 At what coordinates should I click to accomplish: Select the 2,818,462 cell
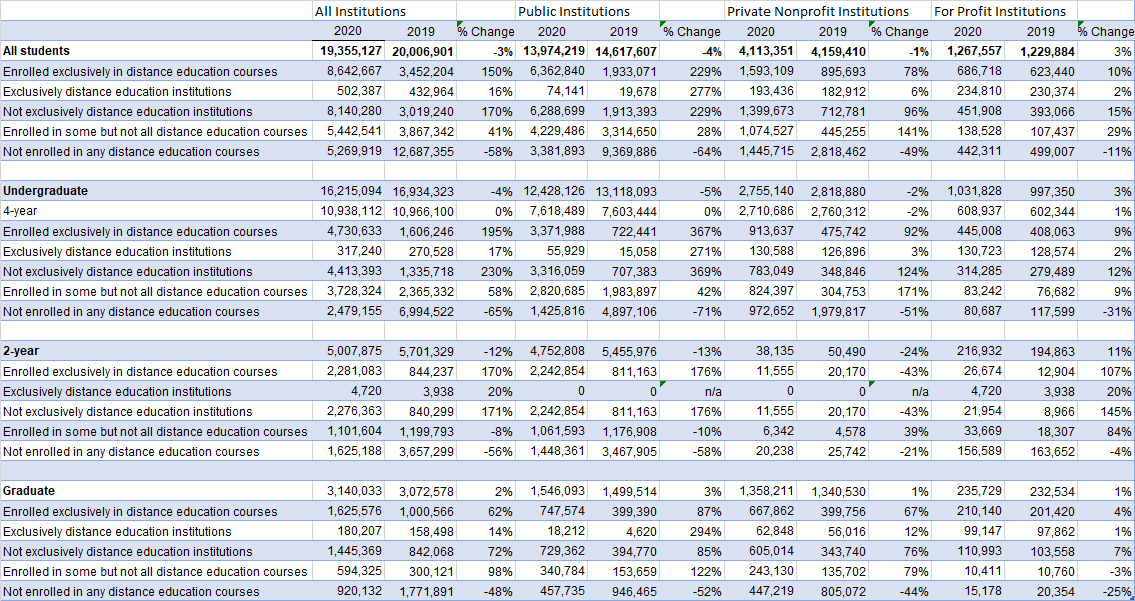pyautogui.click(x=832, y=152)
